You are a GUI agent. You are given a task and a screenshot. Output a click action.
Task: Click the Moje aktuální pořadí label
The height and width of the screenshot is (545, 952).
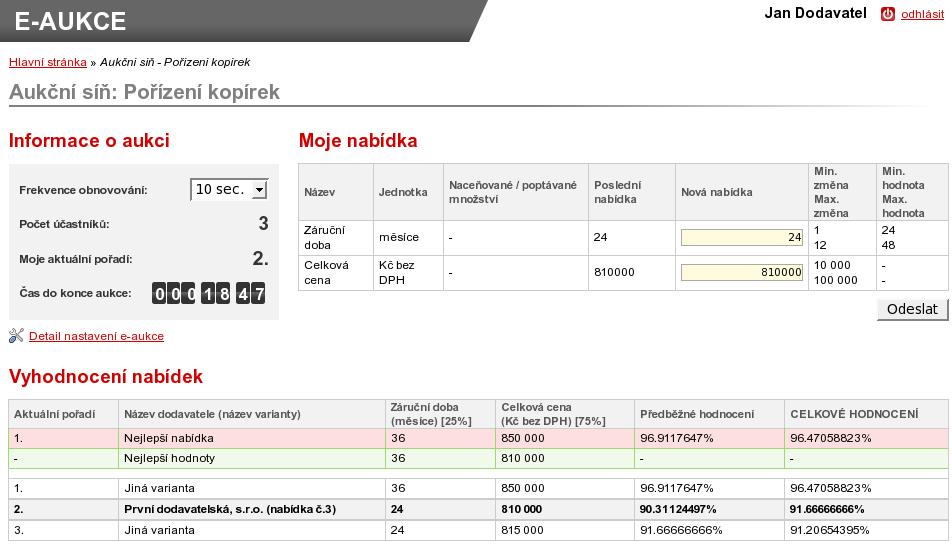pyautogui.click(x=75, y=259)
